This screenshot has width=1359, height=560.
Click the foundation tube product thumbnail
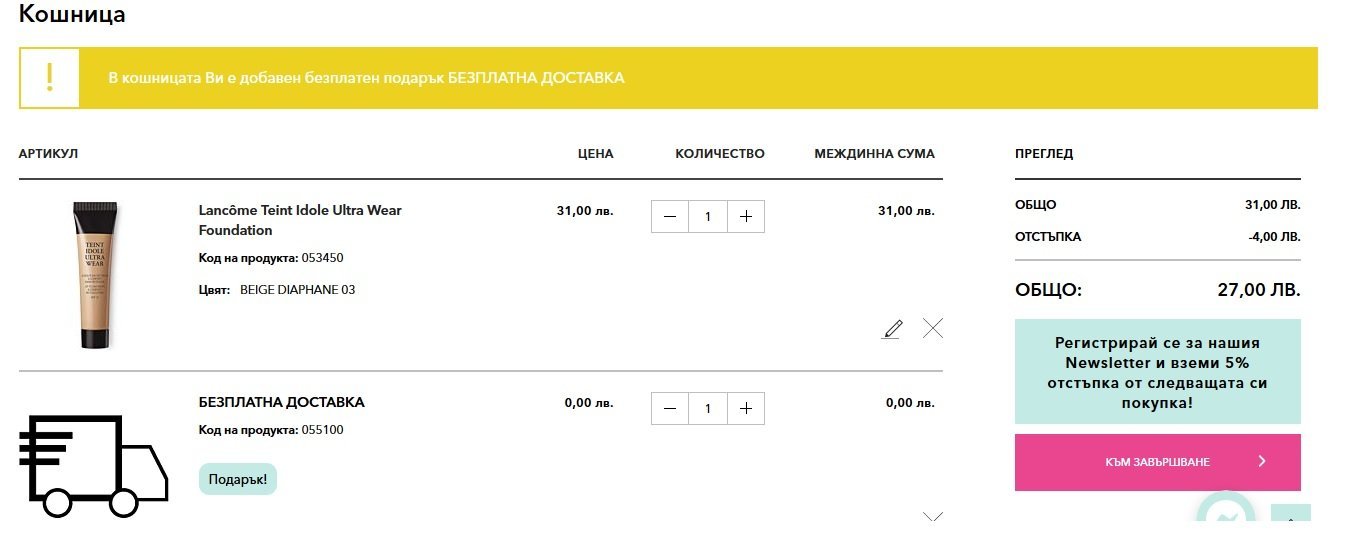(96, 275)
